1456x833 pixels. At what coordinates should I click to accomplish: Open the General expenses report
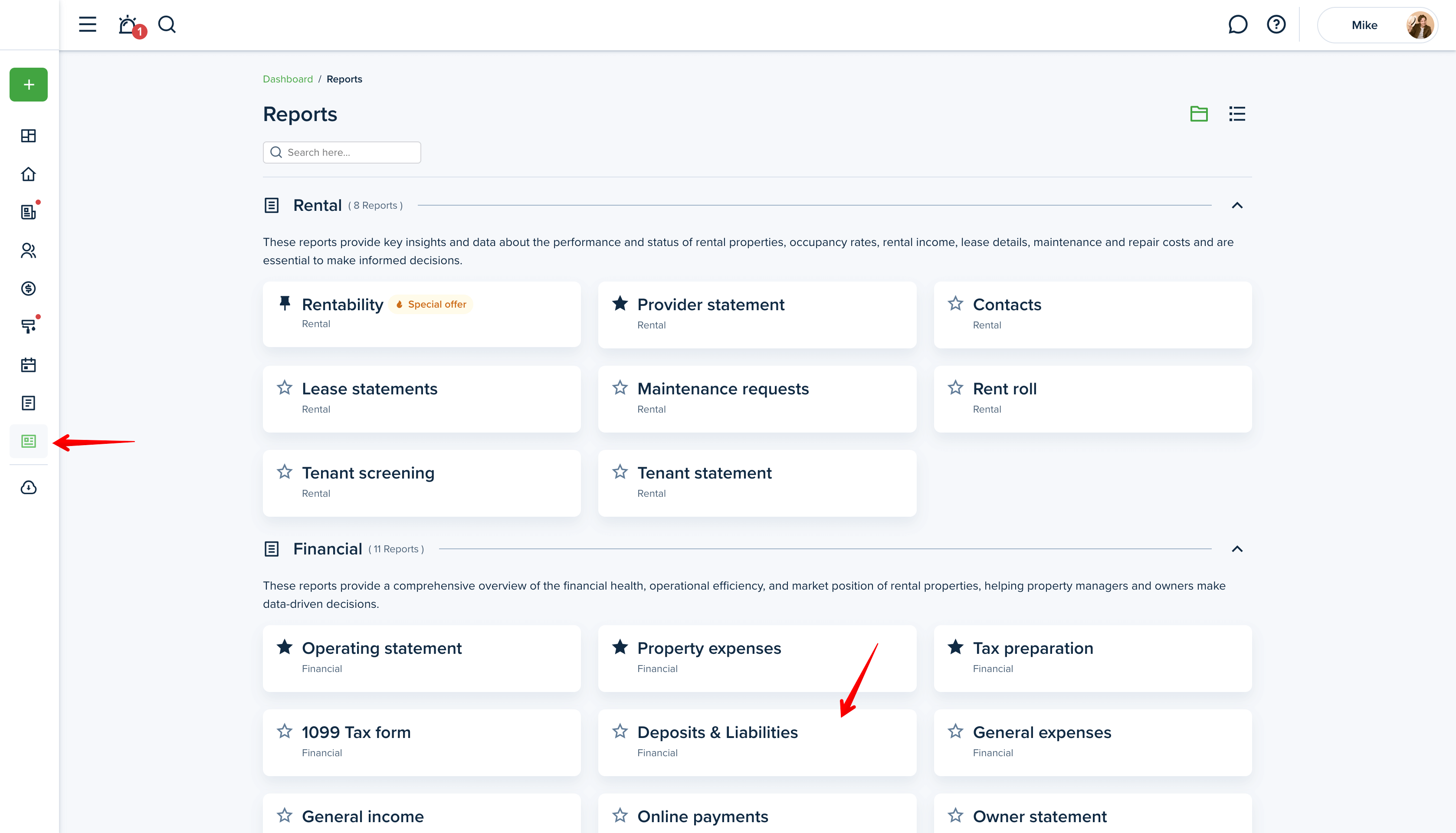point(1093,743)
